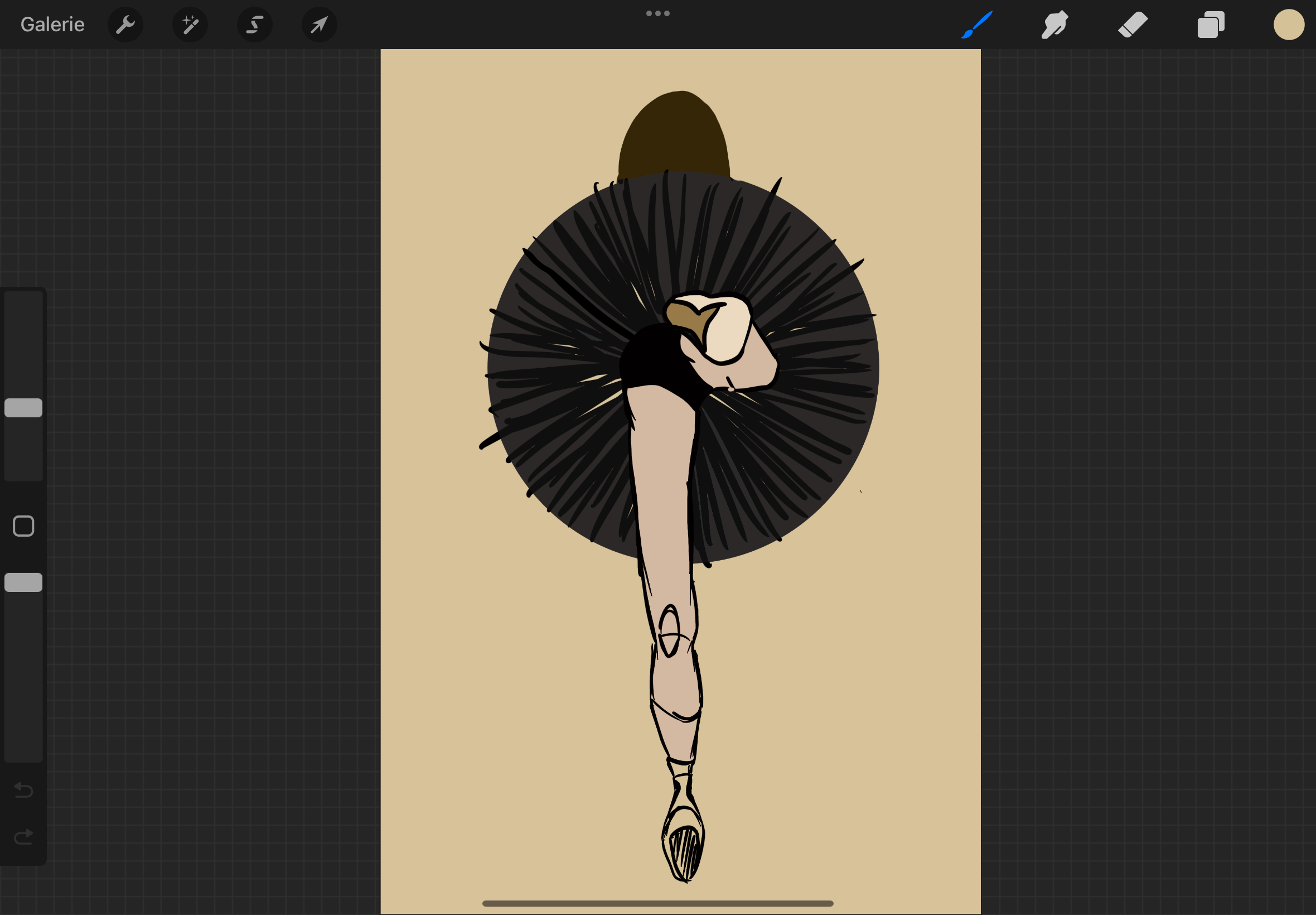Click the redo arrow in sidebar
The height and width of the screenshot is (915, 1316).
(23, 837)
